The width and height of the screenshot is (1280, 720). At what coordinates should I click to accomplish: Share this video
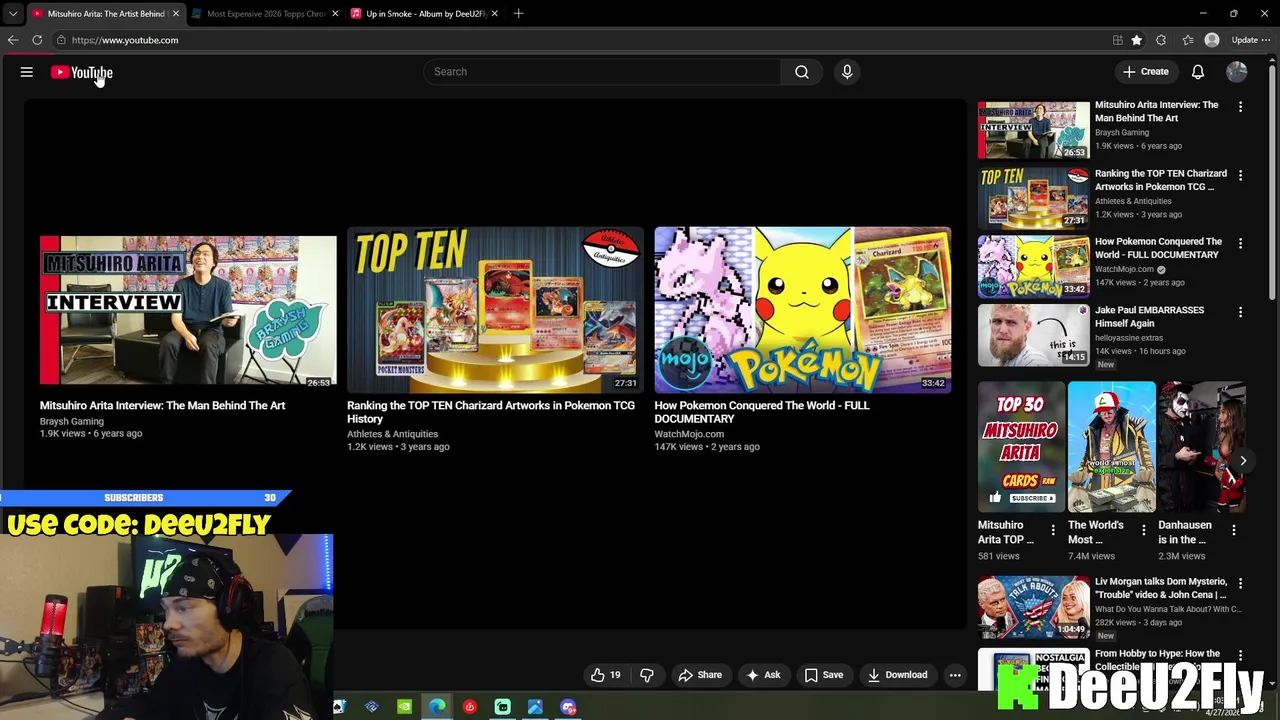coord(700,675)
